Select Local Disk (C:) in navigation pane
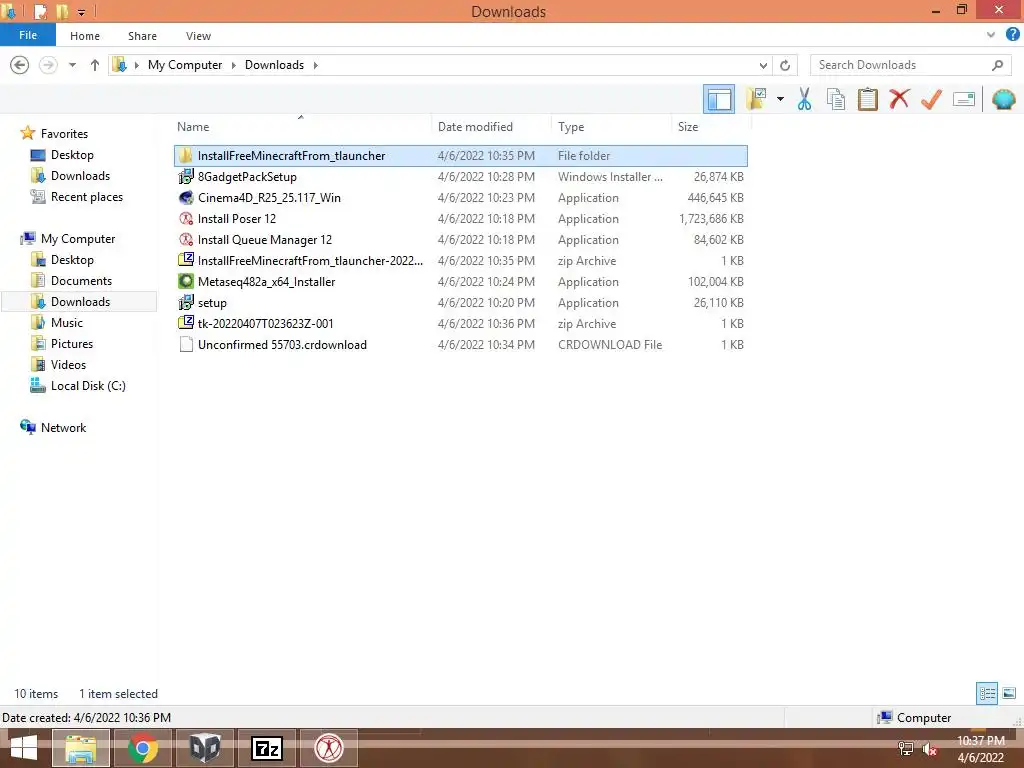 [x=88, y=386]
